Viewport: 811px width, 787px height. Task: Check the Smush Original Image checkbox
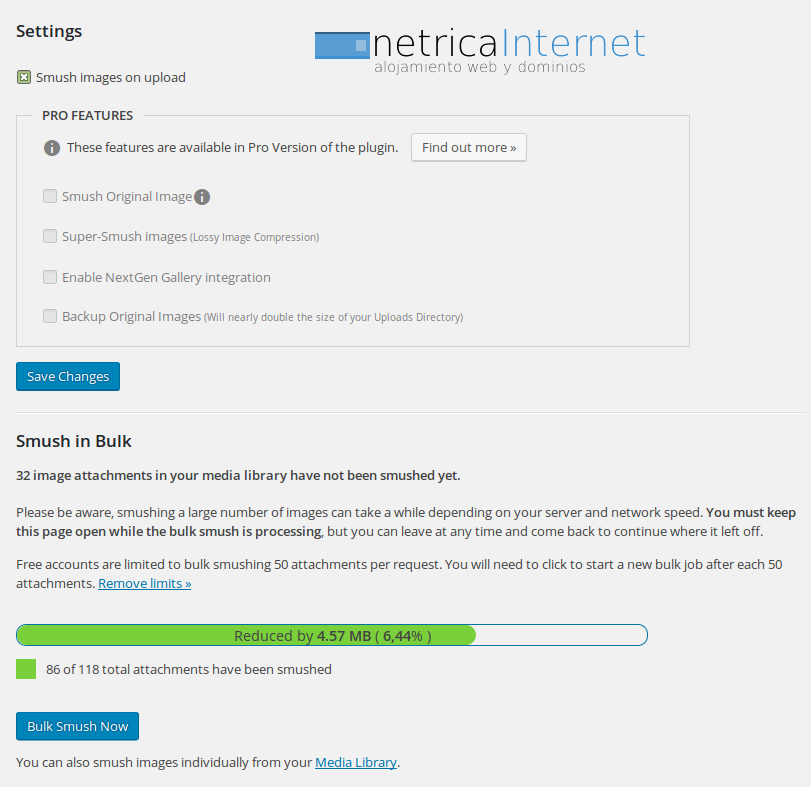pos(50,196)
